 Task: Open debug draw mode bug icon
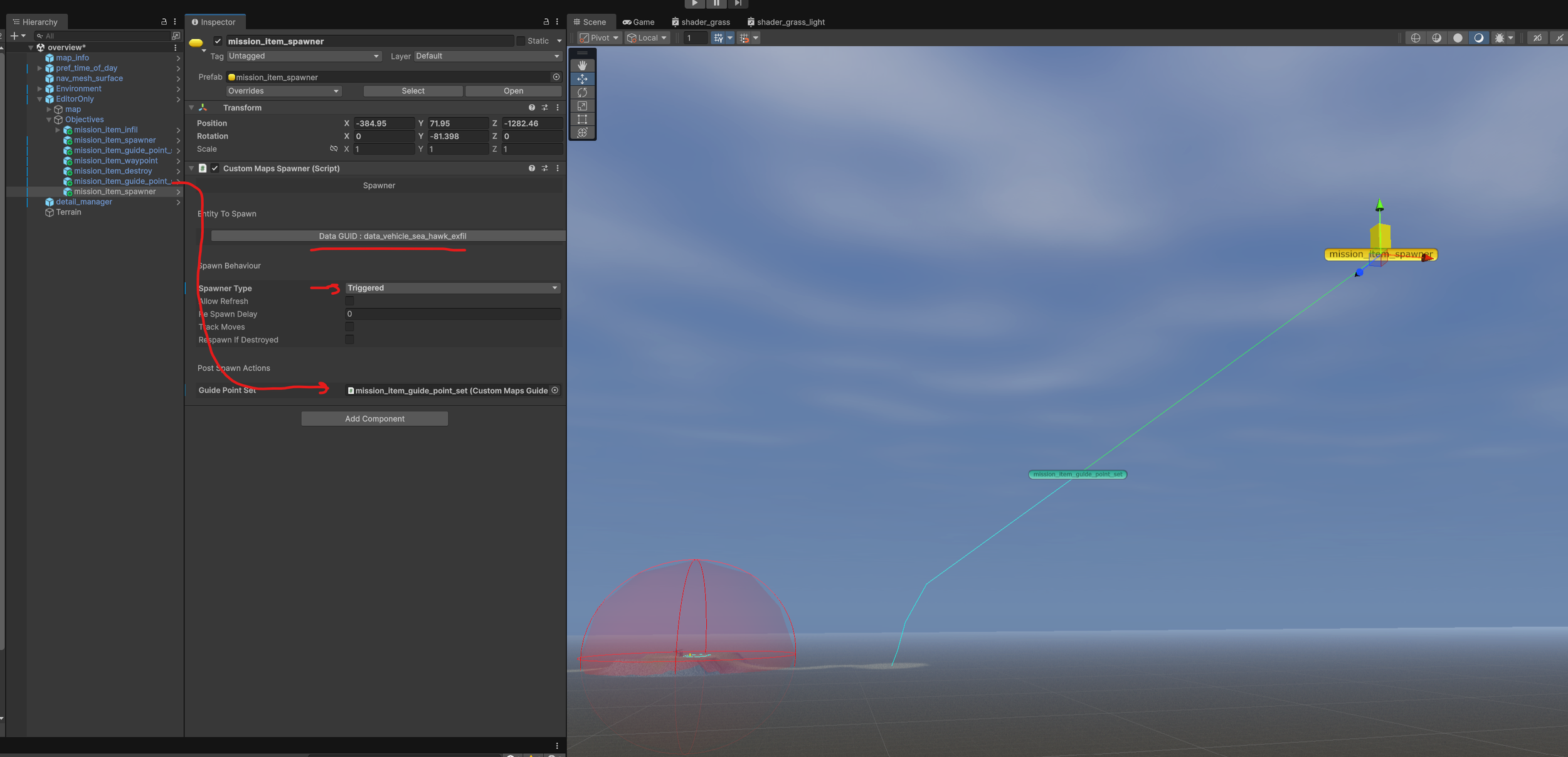[1499, 38]
